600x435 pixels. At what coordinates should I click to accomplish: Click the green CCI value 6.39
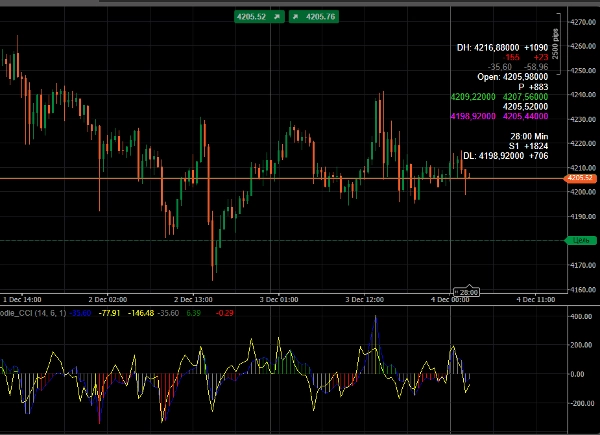(194, 313)
